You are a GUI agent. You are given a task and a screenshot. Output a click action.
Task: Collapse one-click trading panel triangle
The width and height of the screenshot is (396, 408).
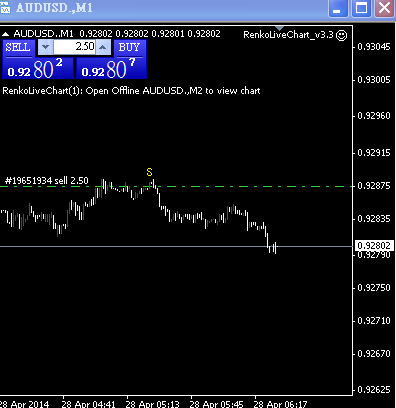pyautogui.click(x=6, y=34)
